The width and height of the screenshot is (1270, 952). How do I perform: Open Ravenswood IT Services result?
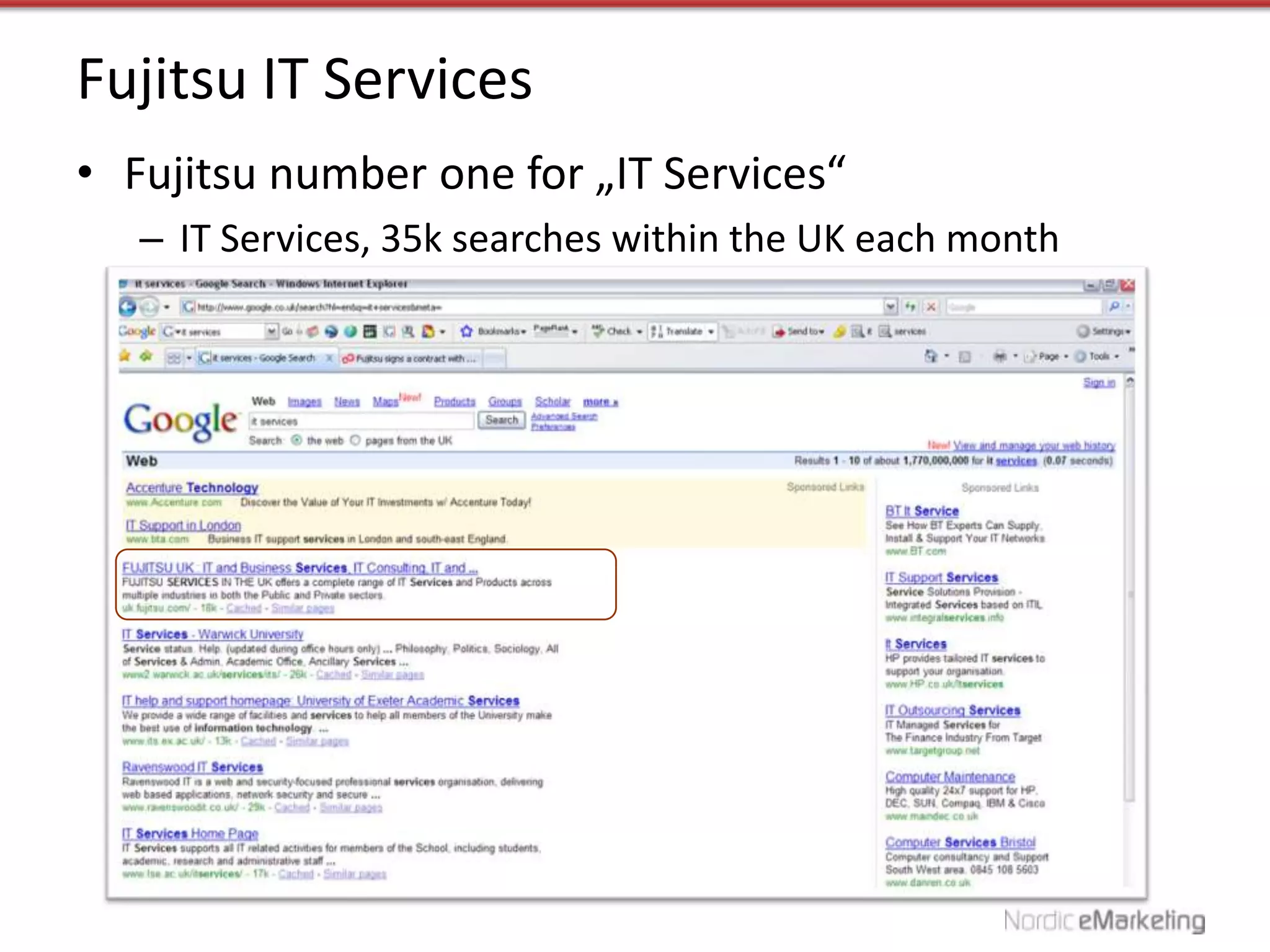(192, 767)
